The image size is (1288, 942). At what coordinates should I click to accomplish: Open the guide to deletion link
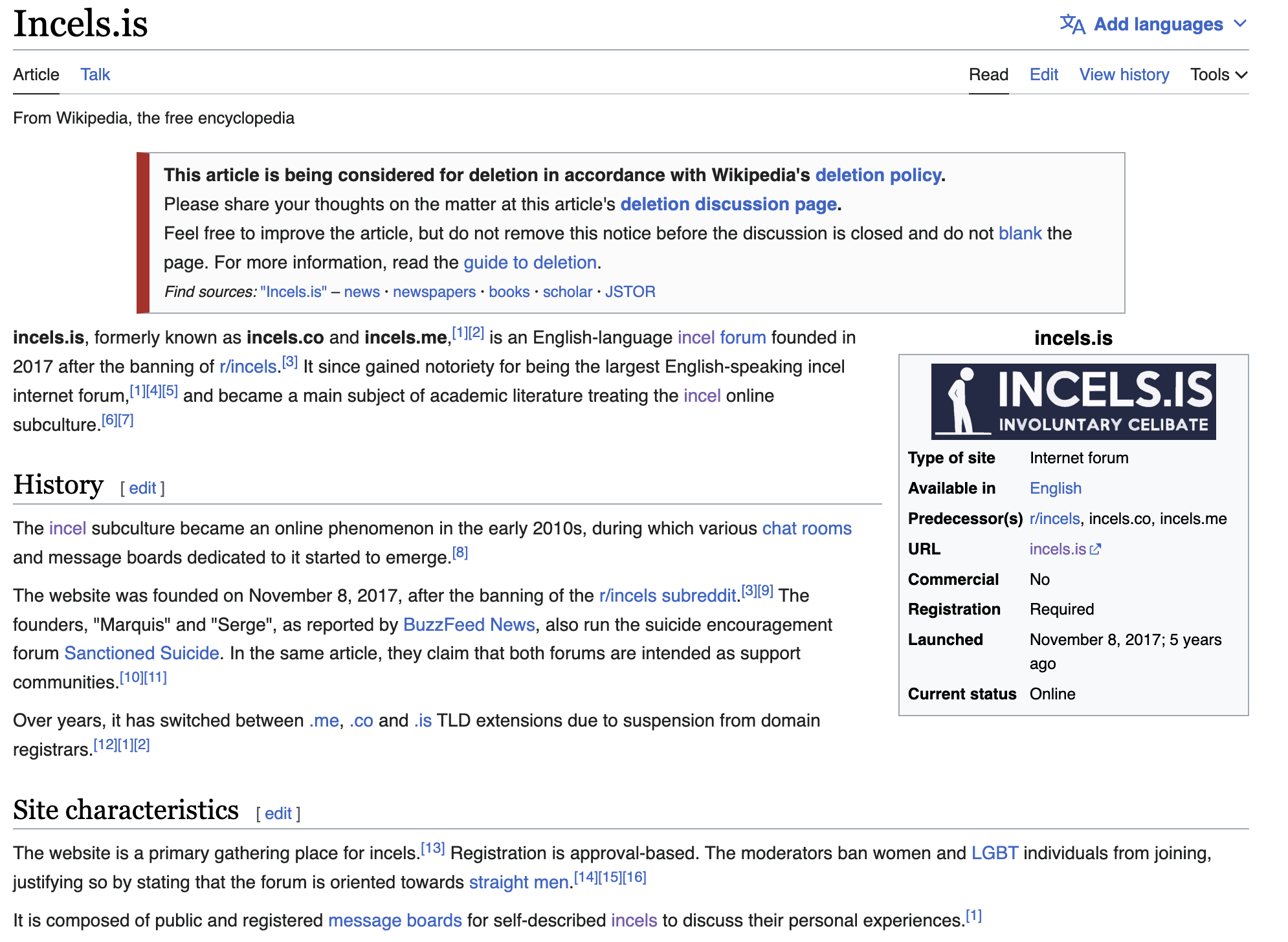click(530, 262)
